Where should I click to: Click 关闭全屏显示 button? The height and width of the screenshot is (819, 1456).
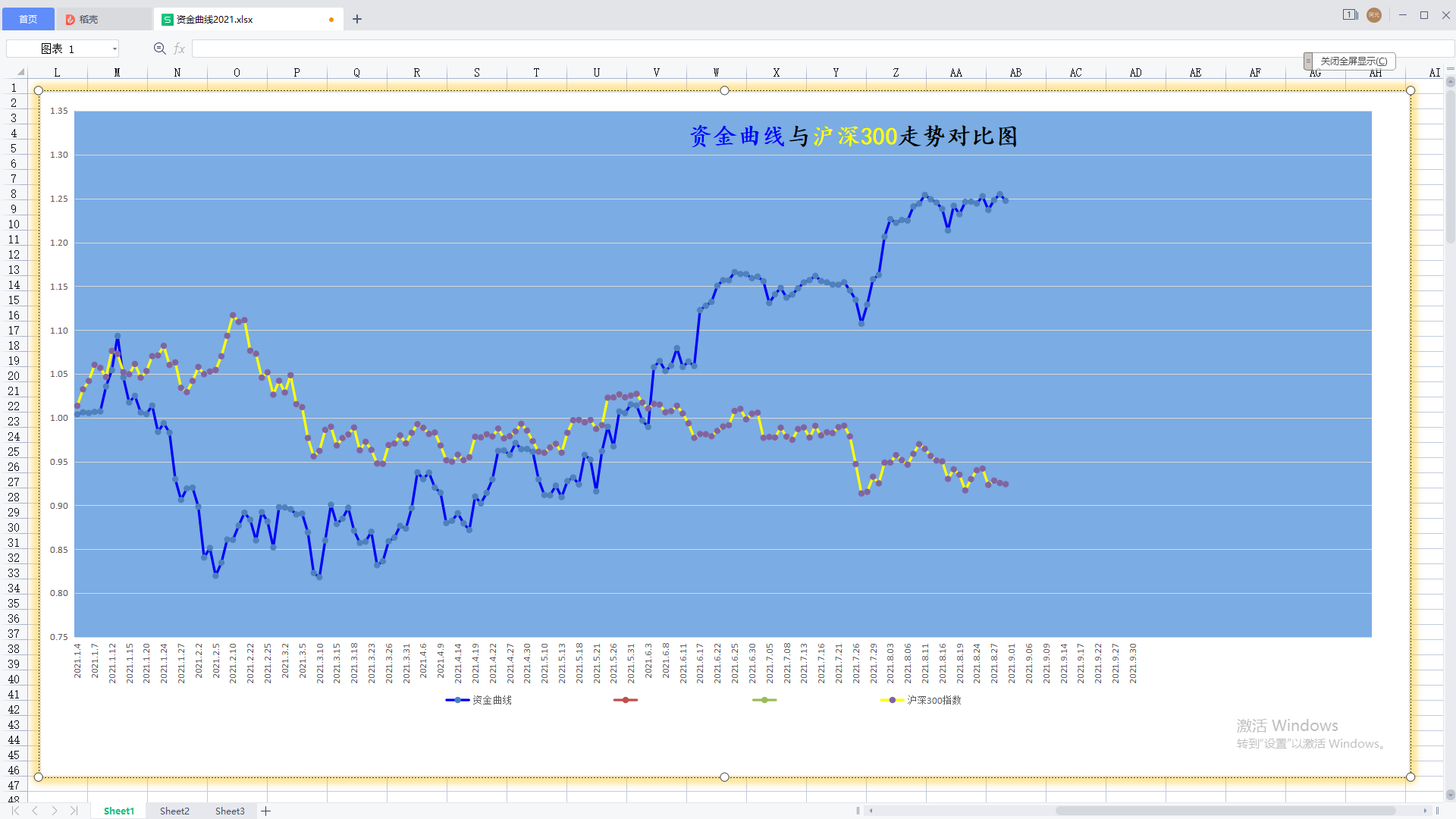1354,61
